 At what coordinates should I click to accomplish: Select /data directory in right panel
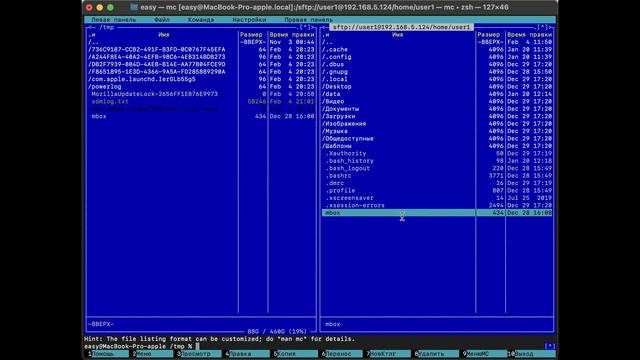tap(437, 94)
